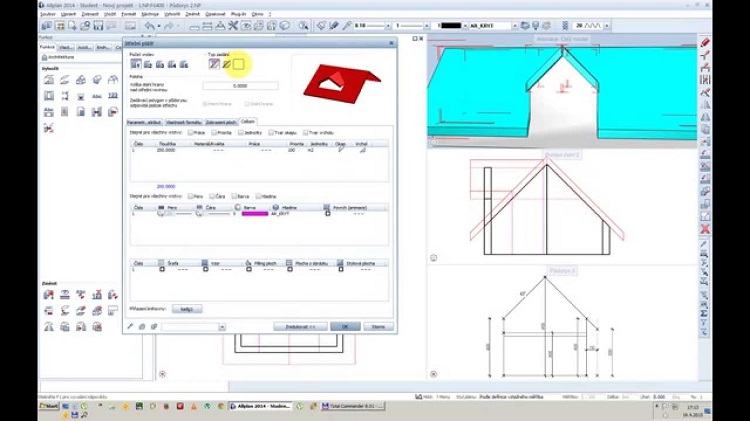
Task: Click the first icon in Změnit palette
Action: [x=49, y=295]
